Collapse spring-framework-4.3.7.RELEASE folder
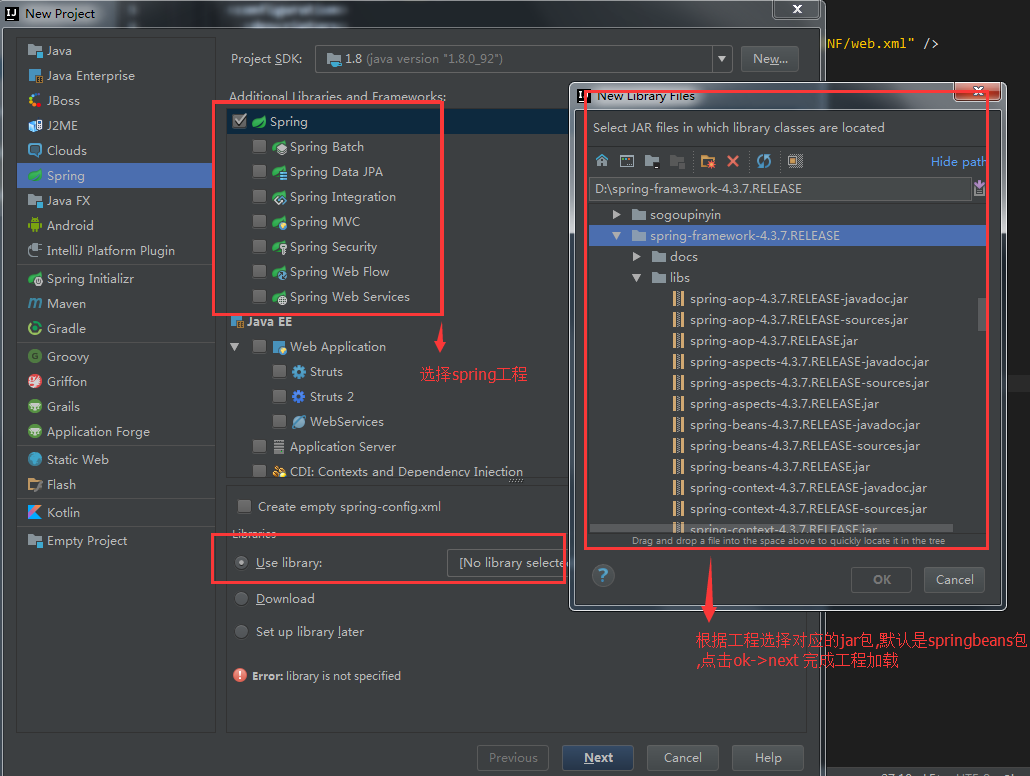The height and width of the screenshot is (776, 1030). point(616,235)
